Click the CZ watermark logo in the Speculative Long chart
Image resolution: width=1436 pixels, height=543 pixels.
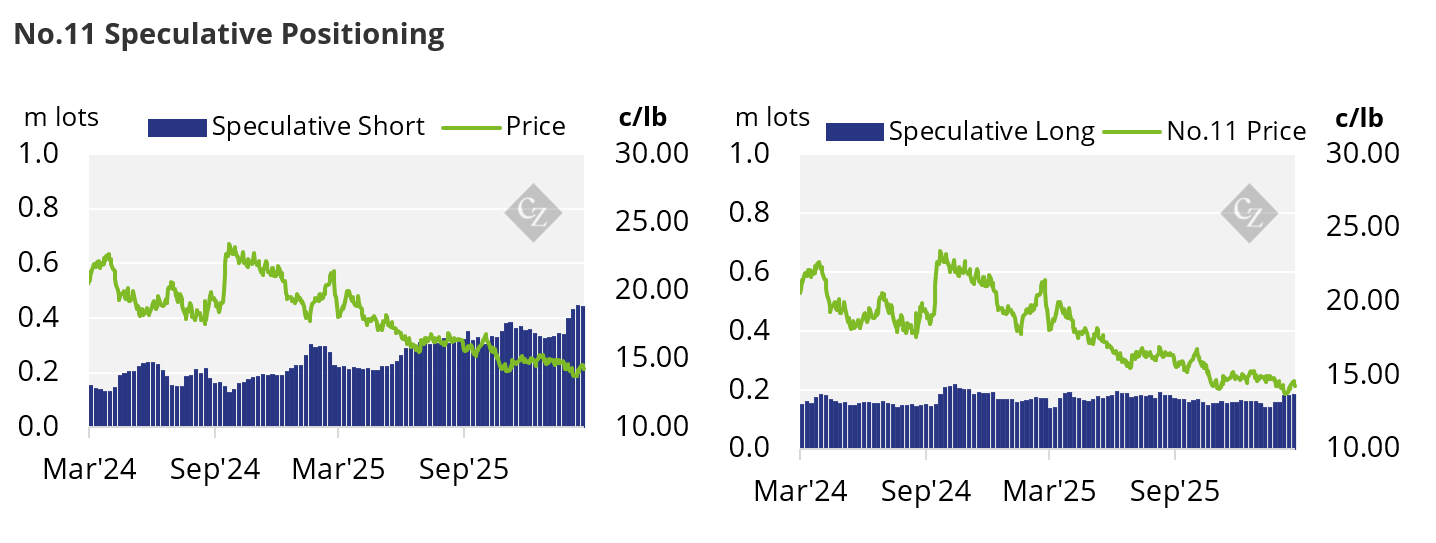(1250, 213)
